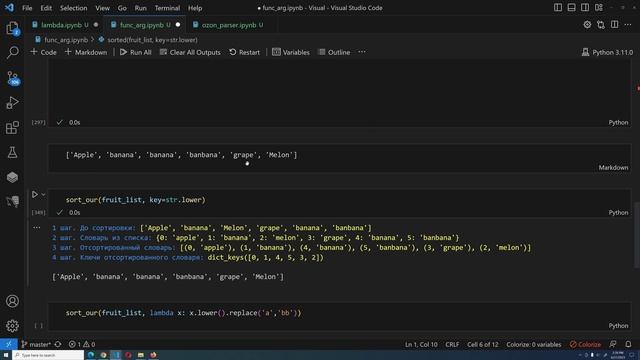Run All notebook cells
640x360 pixels.
[136, 52]
